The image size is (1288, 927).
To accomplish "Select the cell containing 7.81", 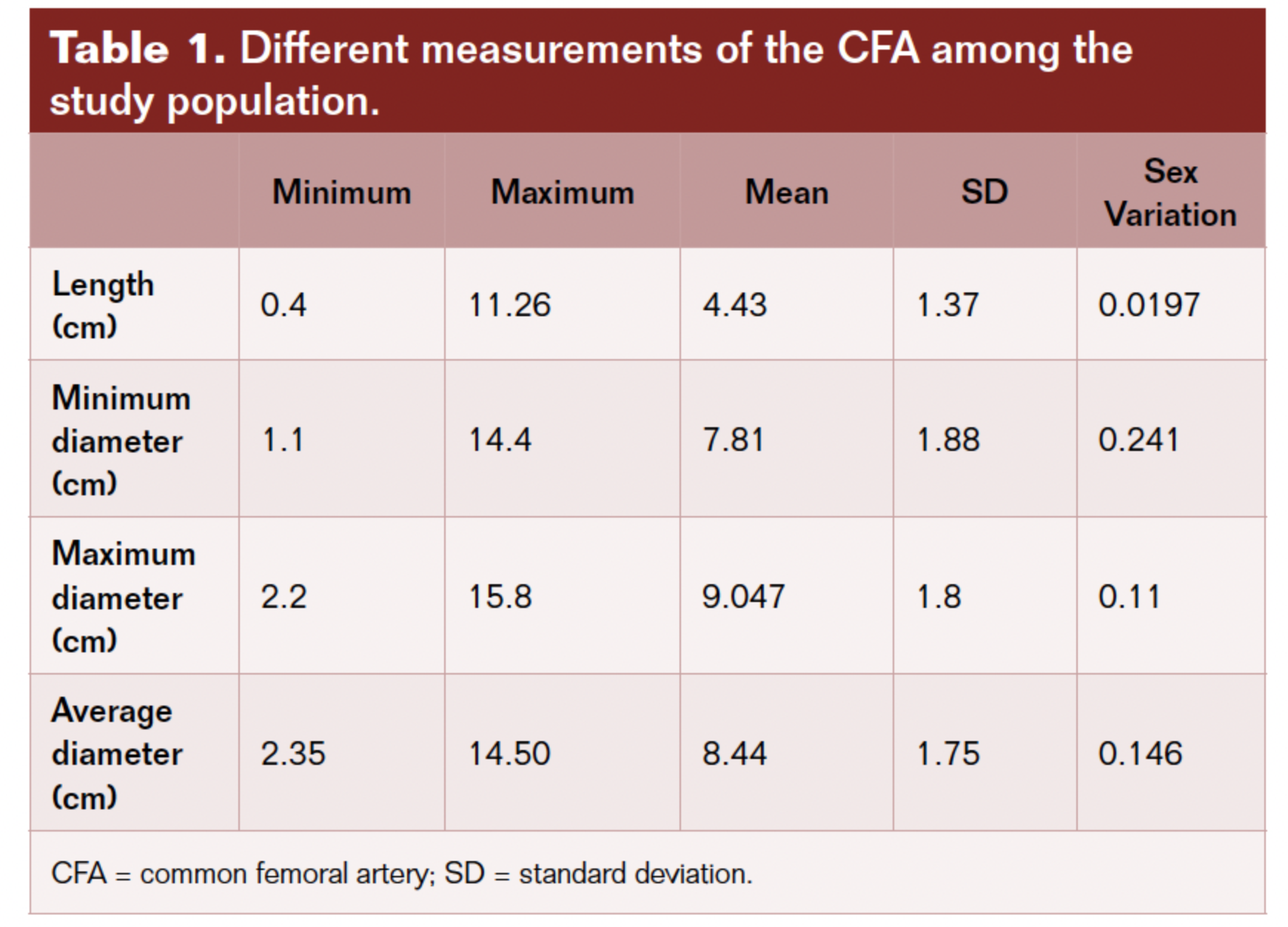I will click(x=733, y=440).
